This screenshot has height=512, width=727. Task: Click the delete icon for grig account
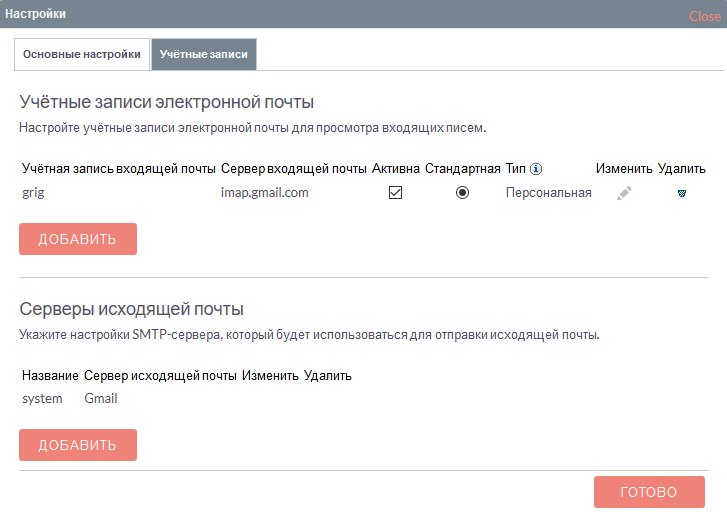click(x=682, y=194)
